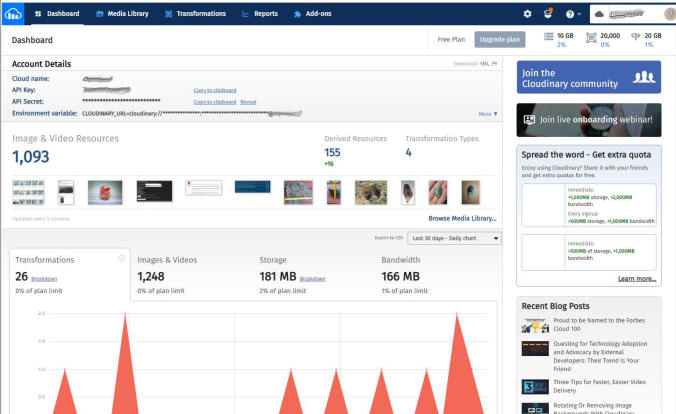676x414 pixels.
Task: Click Three Tips post thumbnail
Action: click(535, 386)
